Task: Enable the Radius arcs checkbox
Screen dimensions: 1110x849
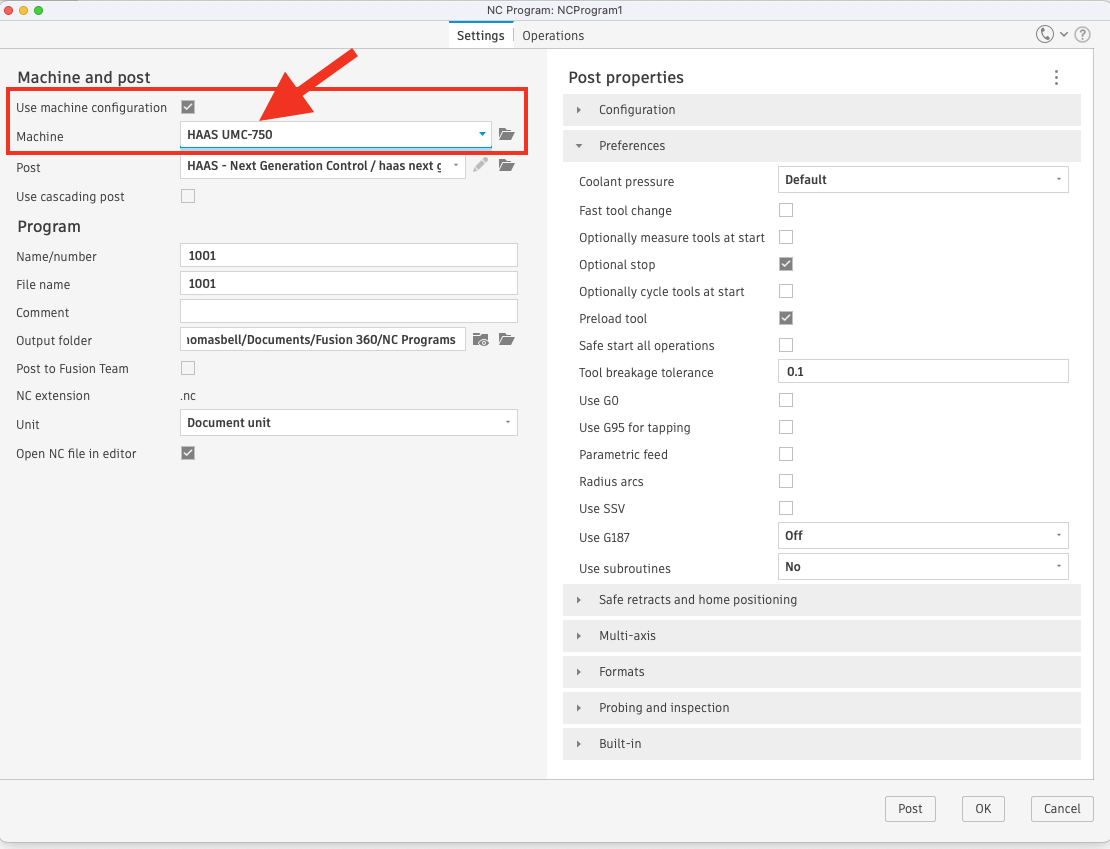Action: tap(786, 481)
